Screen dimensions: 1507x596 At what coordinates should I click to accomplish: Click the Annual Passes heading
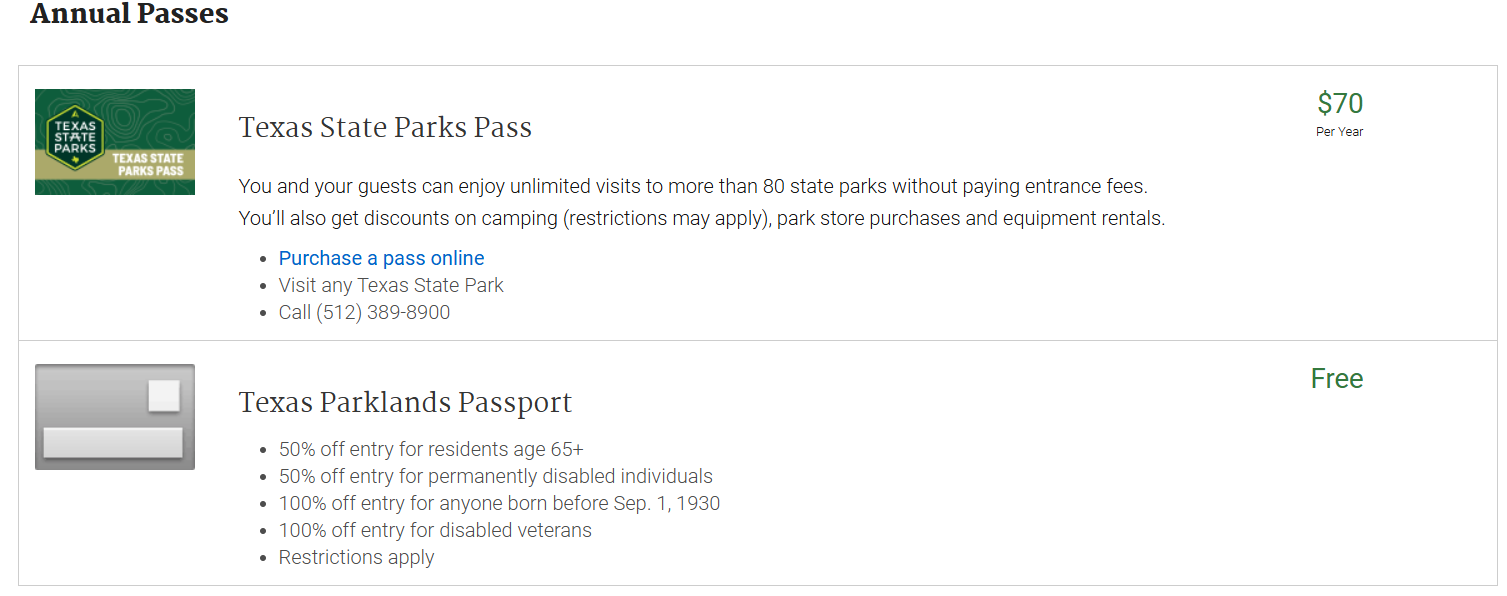point(129,14)
